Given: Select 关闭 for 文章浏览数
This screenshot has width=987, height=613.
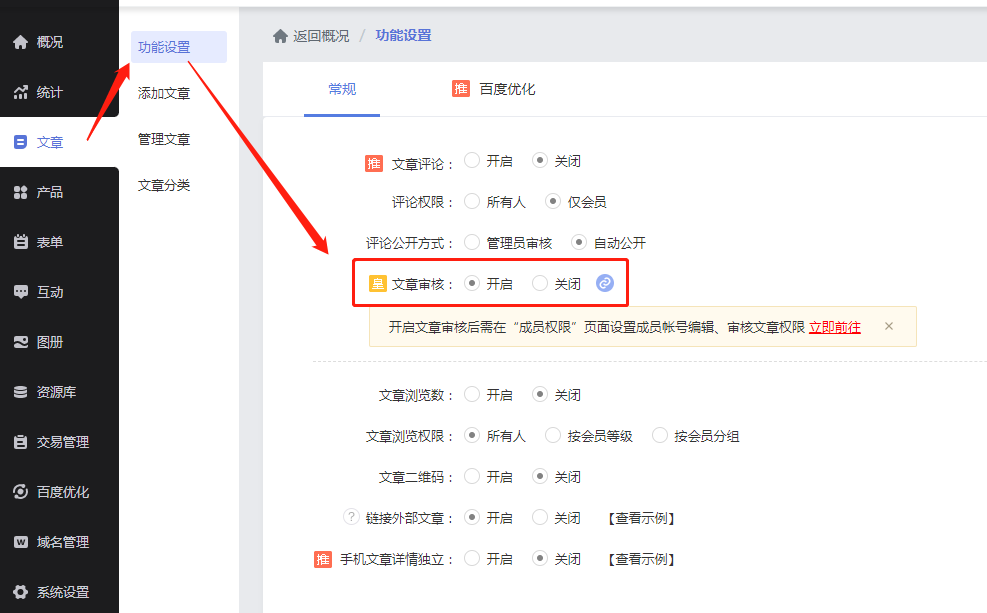Looking at the screenshot, I should click(x=539, y=395).
